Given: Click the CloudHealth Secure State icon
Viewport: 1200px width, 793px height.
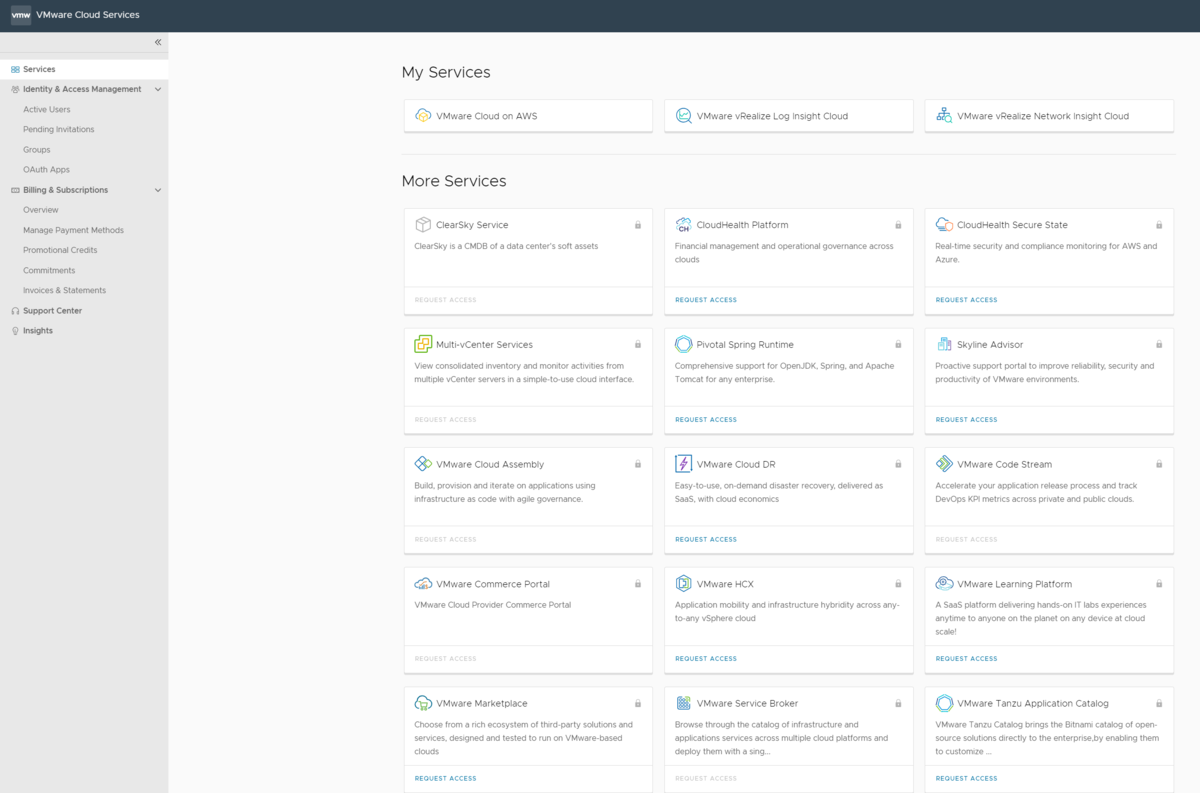Looking at the screenshot, I should tap(944, 225).
